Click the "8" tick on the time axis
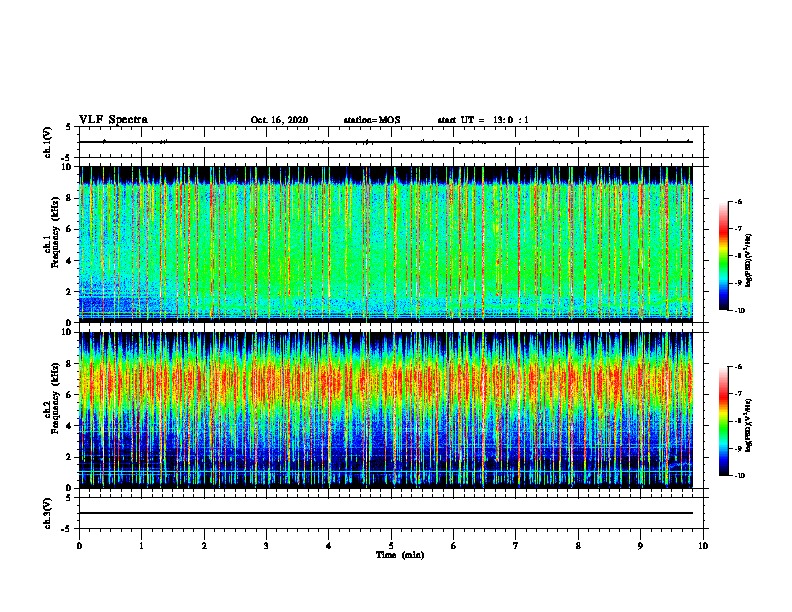The width and height of the screenshot is (792, 612). coord(578,546)
